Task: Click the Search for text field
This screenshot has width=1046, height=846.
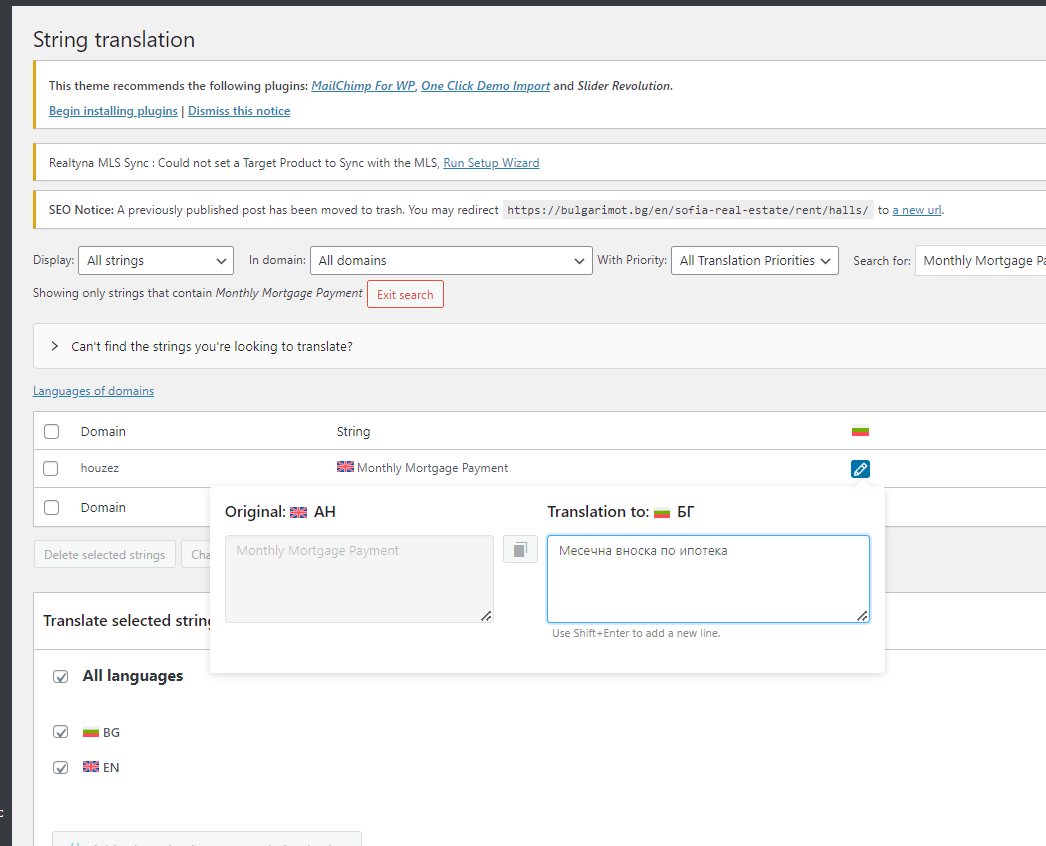Action: [x=980, y=261]
